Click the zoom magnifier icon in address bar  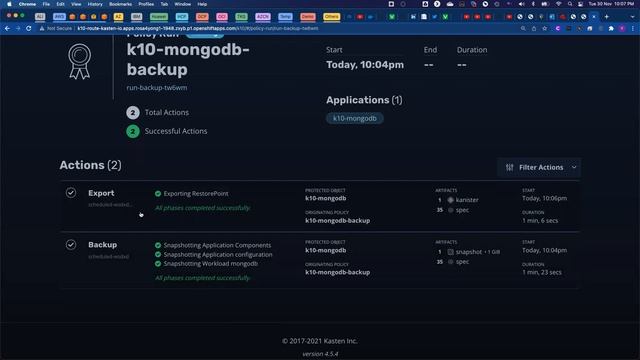coord(523,29)
